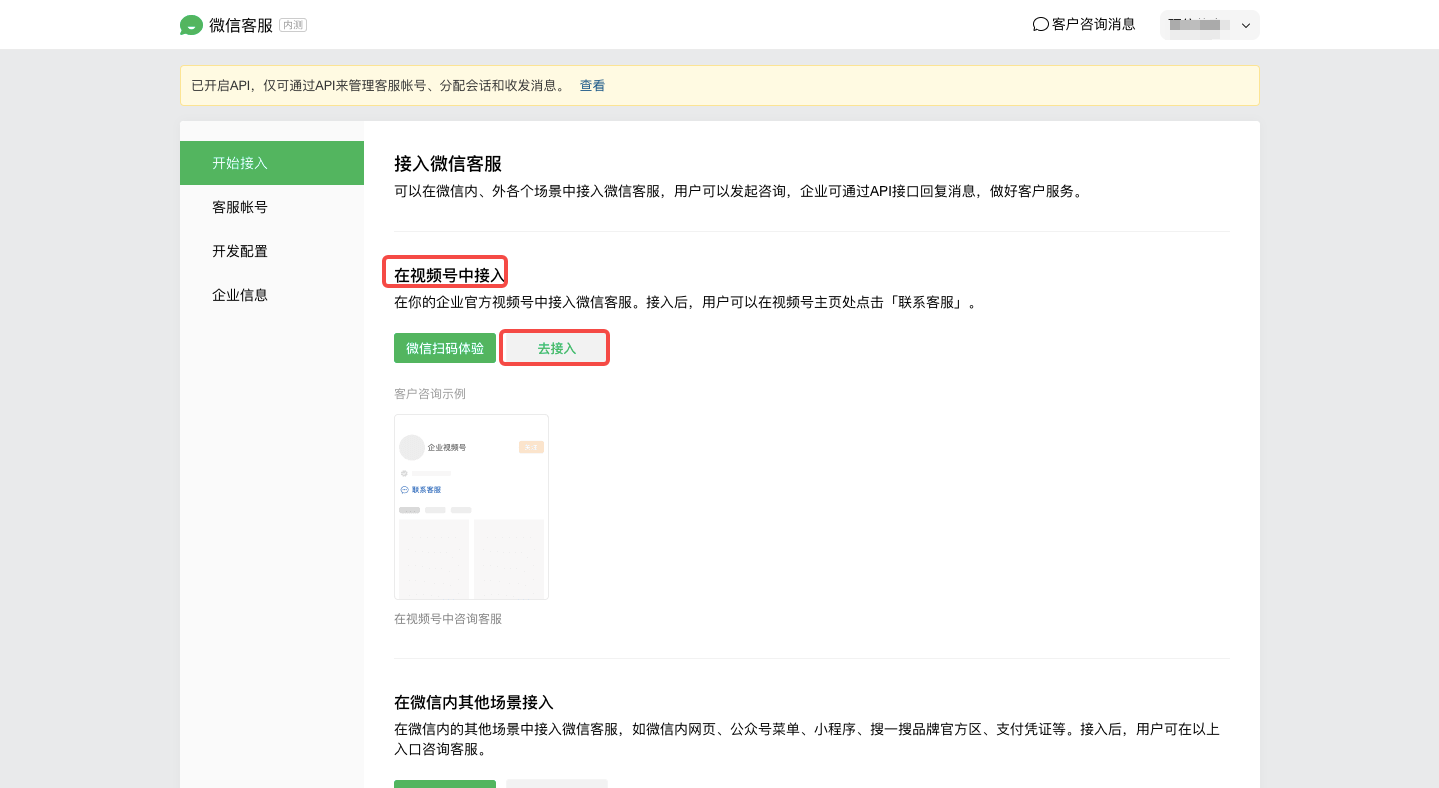Open the 客服帐号 sidebar item
This screenshot has width=1439, height=788.
272,207
